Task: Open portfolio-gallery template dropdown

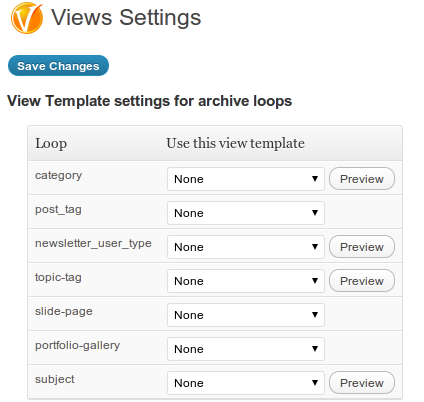Action: (x=246, y=349)
